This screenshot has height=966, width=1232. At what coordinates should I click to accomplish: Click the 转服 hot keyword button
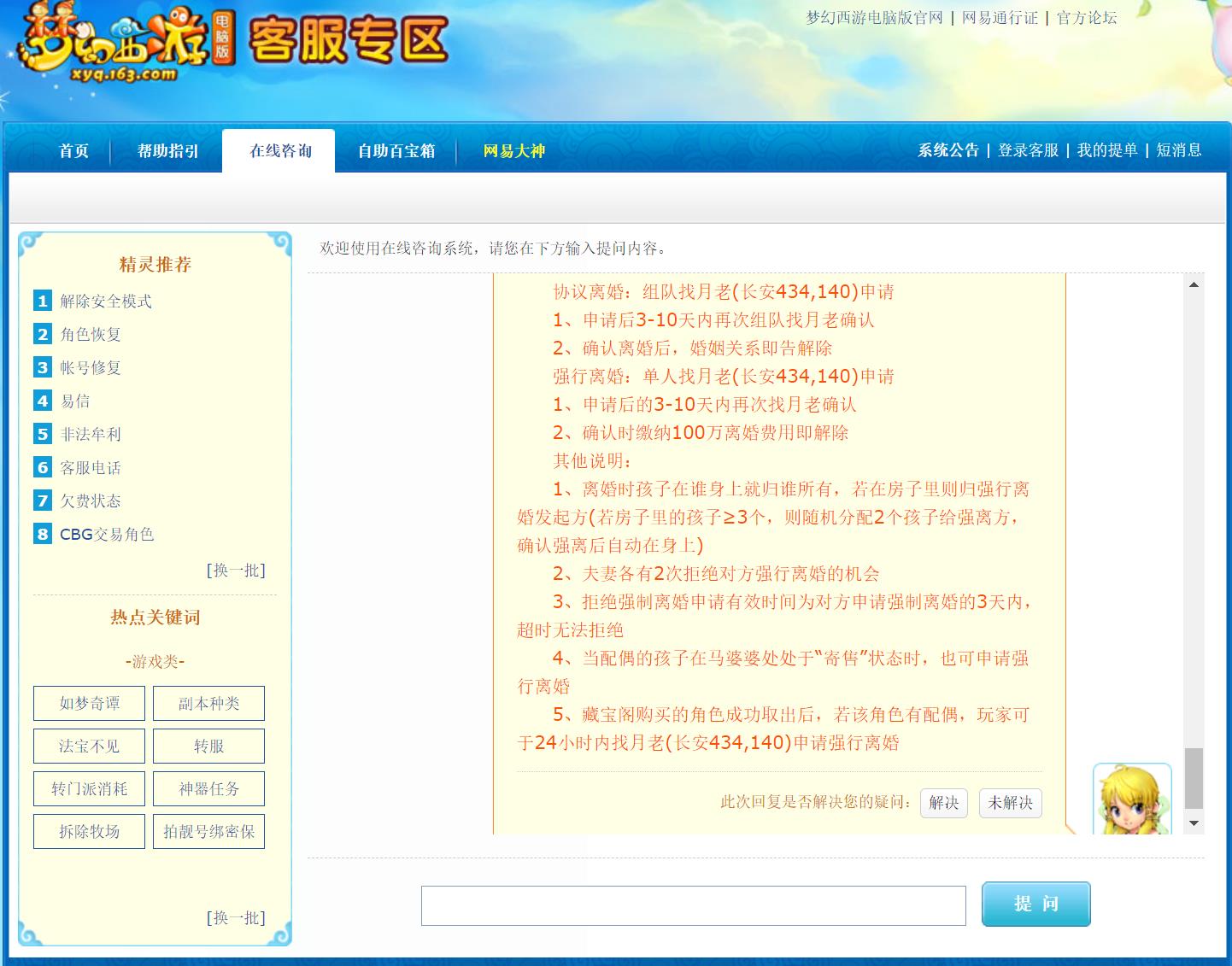[208, 746]
